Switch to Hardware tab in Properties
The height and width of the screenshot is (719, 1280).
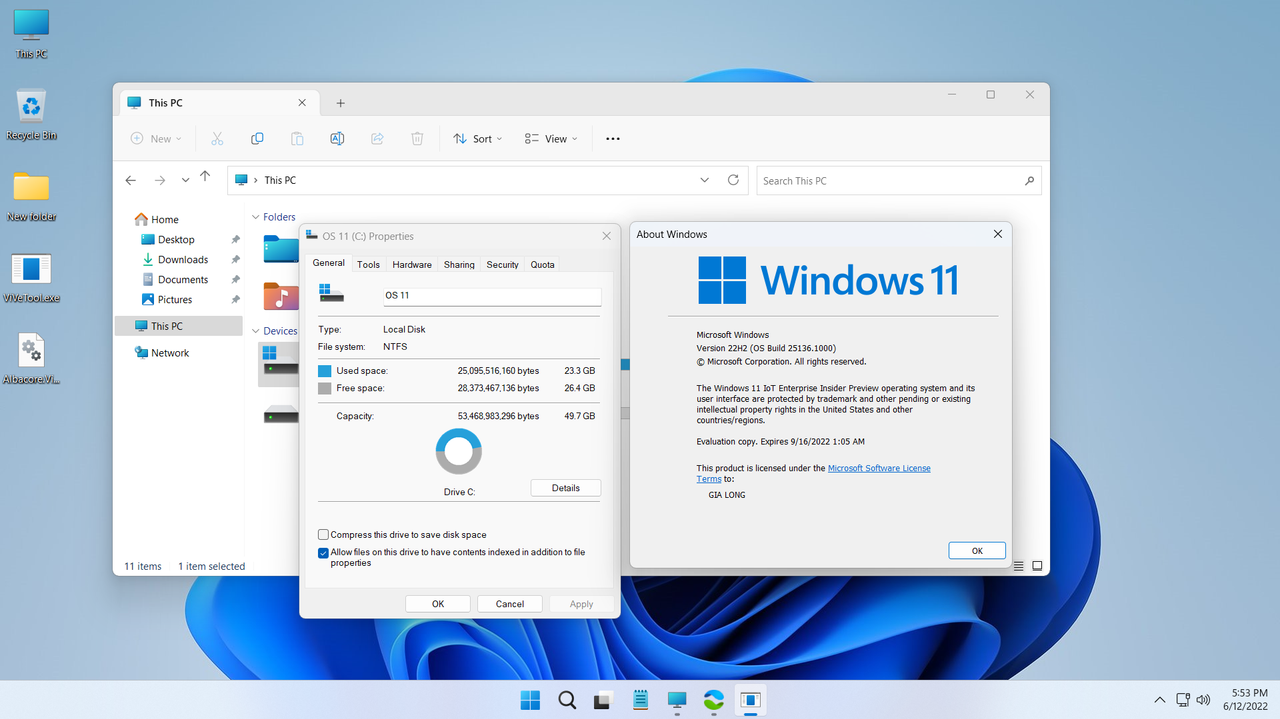tap(412, 264)
